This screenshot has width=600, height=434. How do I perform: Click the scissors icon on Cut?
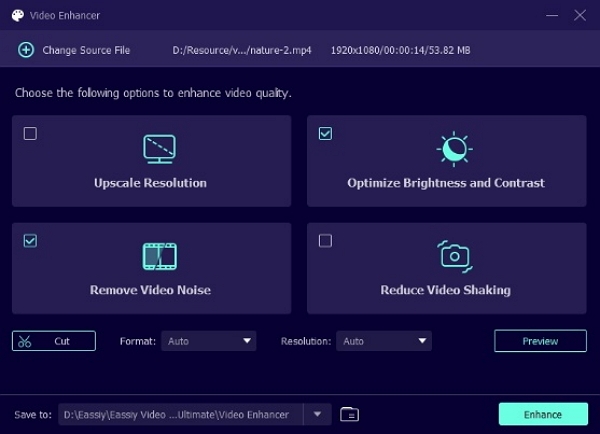pos(25,341)
